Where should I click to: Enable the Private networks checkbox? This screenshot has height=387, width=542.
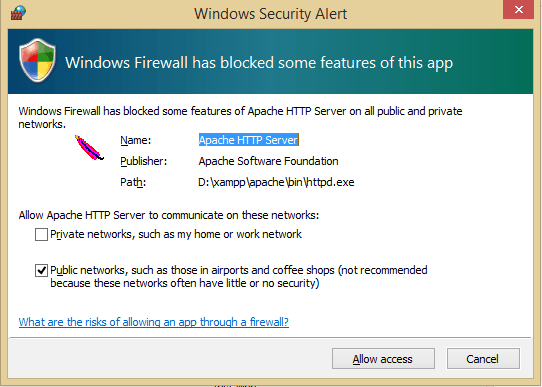(41, 234)
